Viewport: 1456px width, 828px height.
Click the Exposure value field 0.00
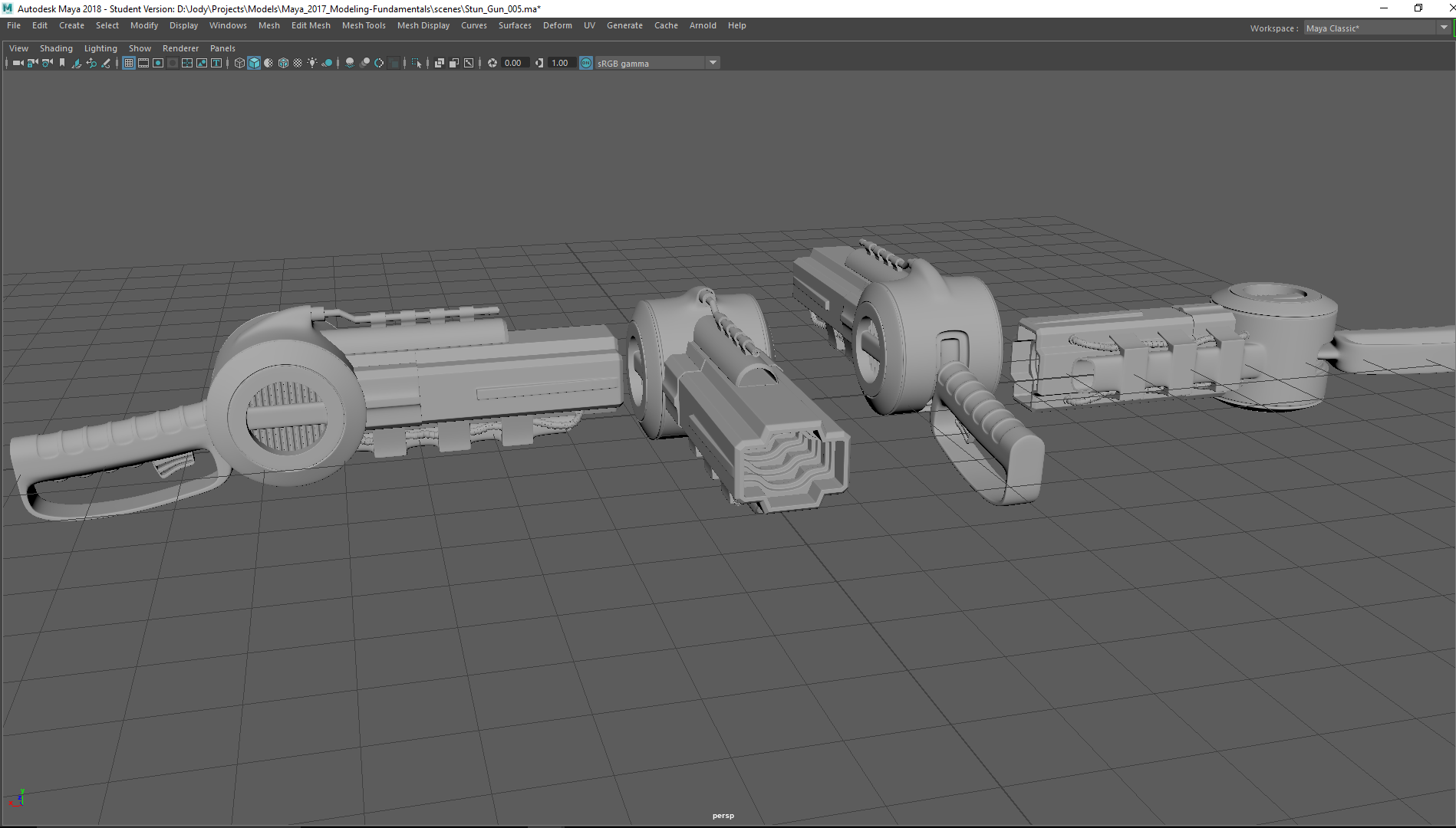(514, 63)
